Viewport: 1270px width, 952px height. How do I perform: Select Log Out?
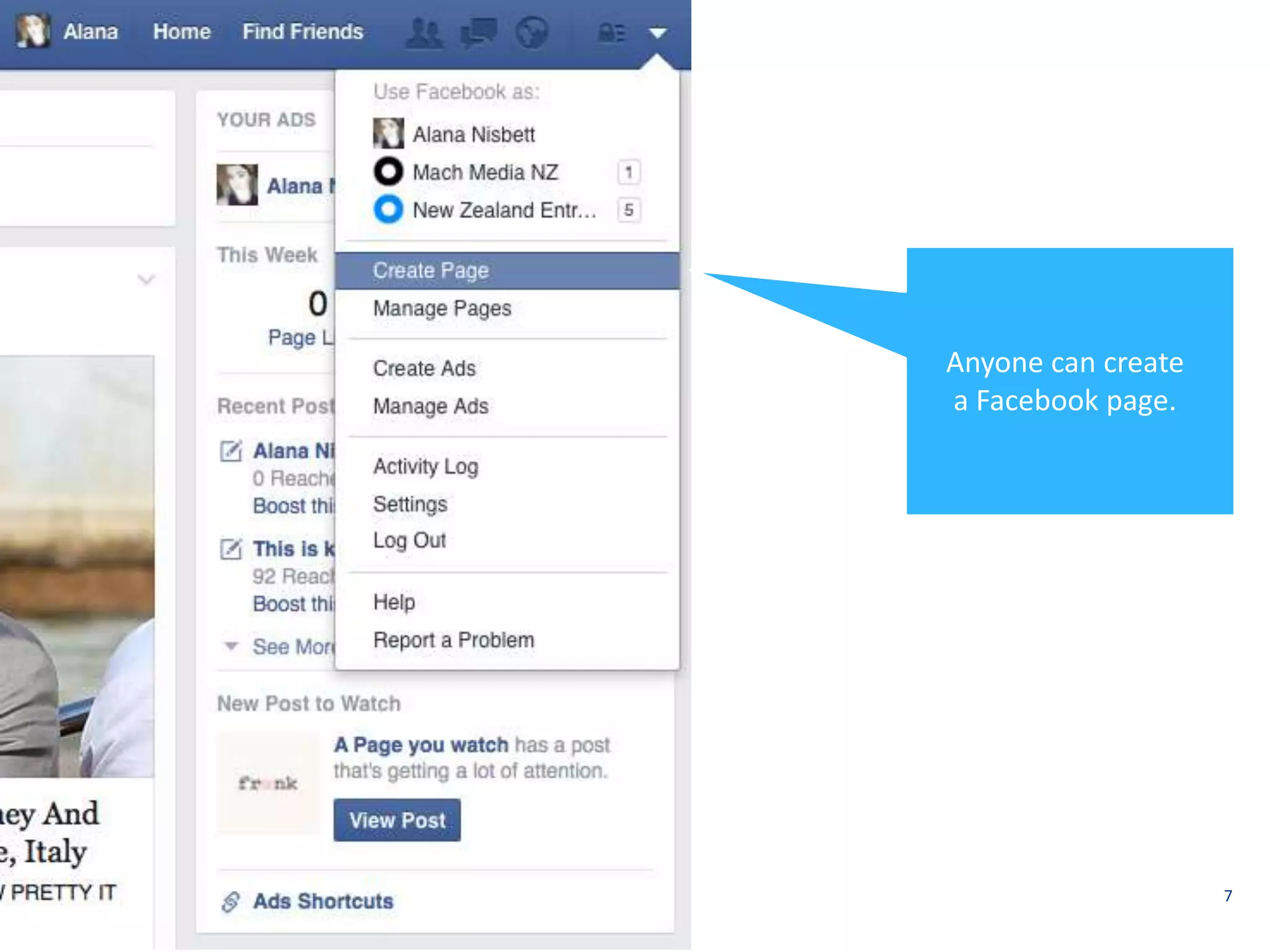[x=507, y=540]
